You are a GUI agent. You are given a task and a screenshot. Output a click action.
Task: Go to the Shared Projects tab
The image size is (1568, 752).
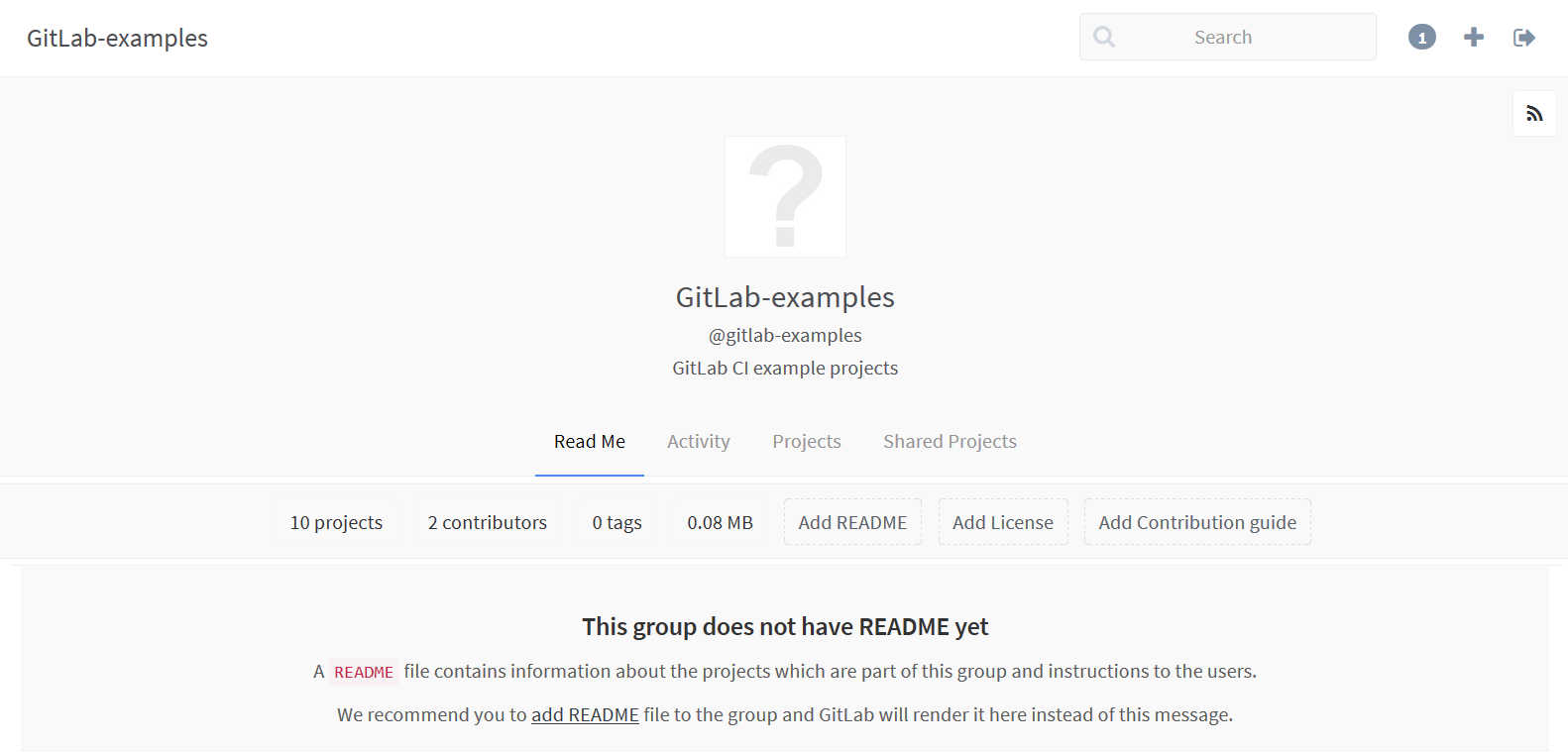950,442
